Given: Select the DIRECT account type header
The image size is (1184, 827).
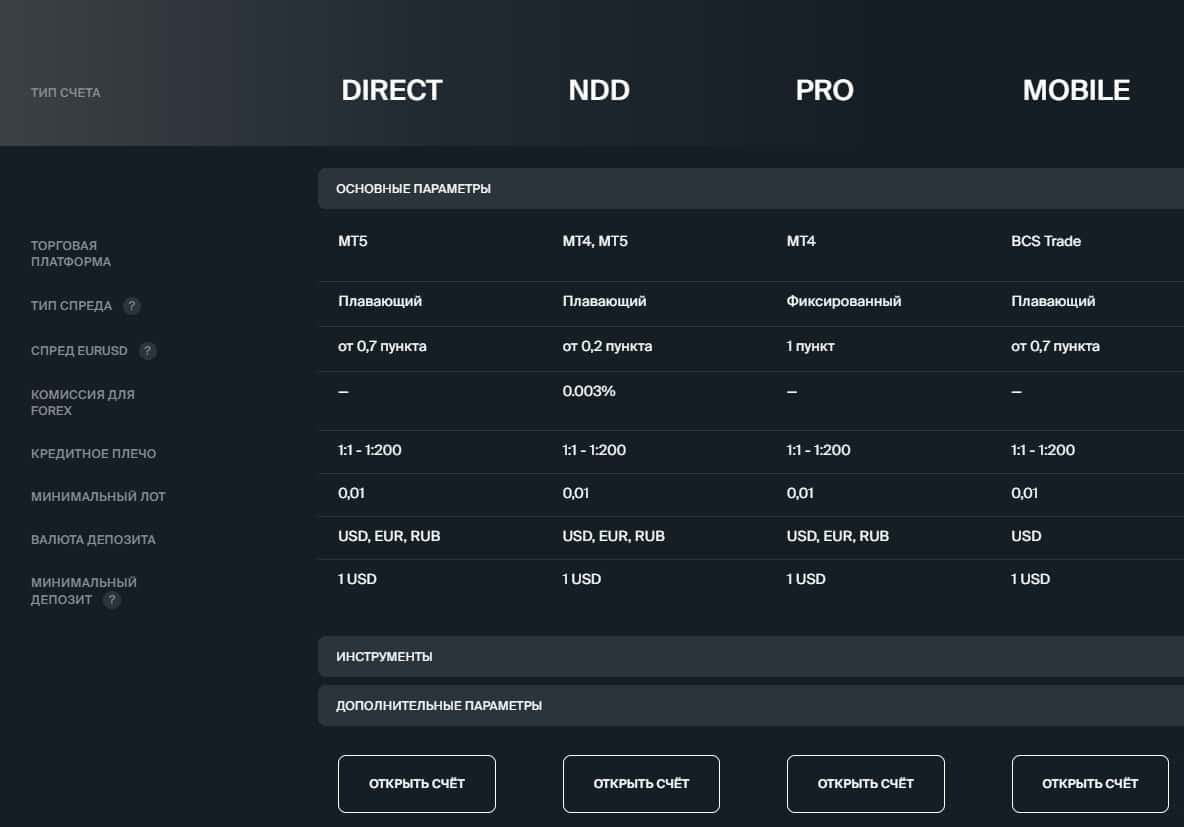Looking at the screenshot, I should tap(391, 91).
